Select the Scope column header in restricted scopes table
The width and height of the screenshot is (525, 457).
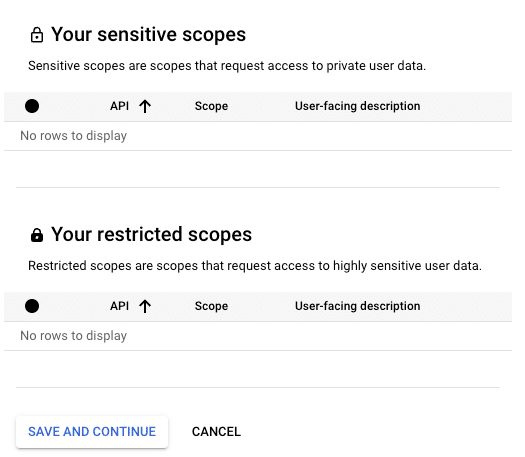[211, 306]
